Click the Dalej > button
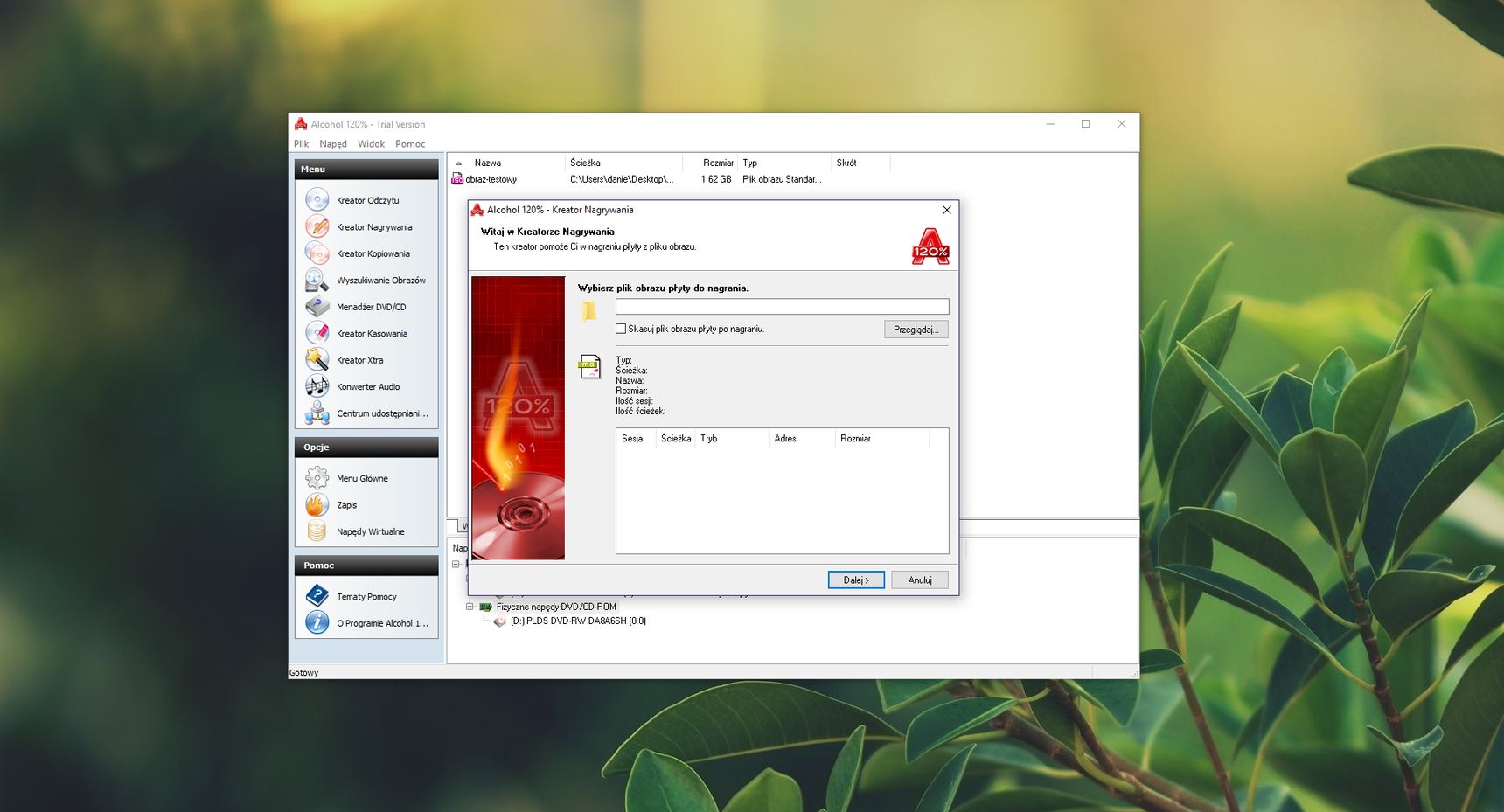The width and height of the screenshot is (1504, 812). click(x=856, y=580)
